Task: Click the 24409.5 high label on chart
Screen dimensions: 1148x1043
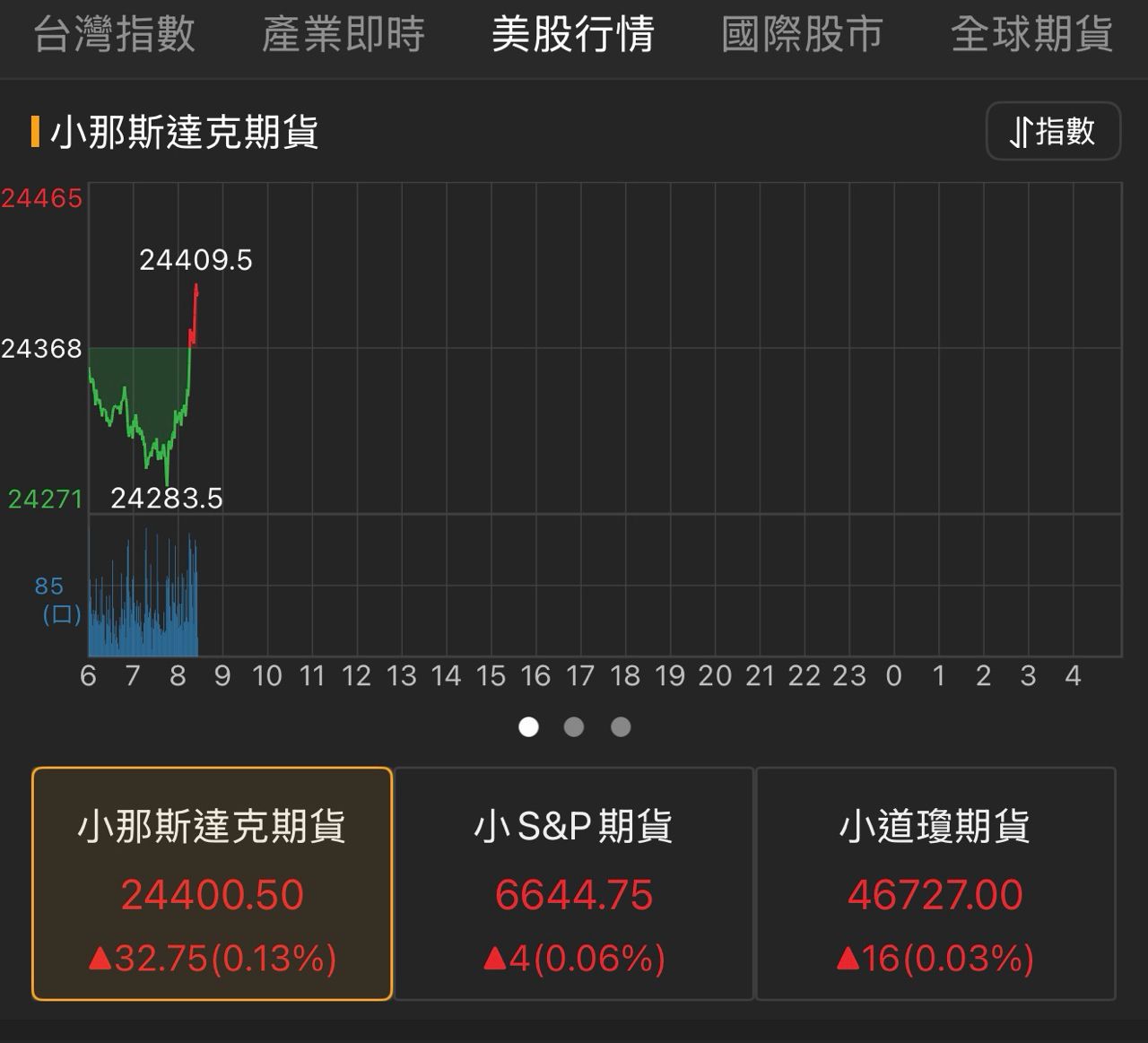Action: pyautogui.click(x=196, y=260)
